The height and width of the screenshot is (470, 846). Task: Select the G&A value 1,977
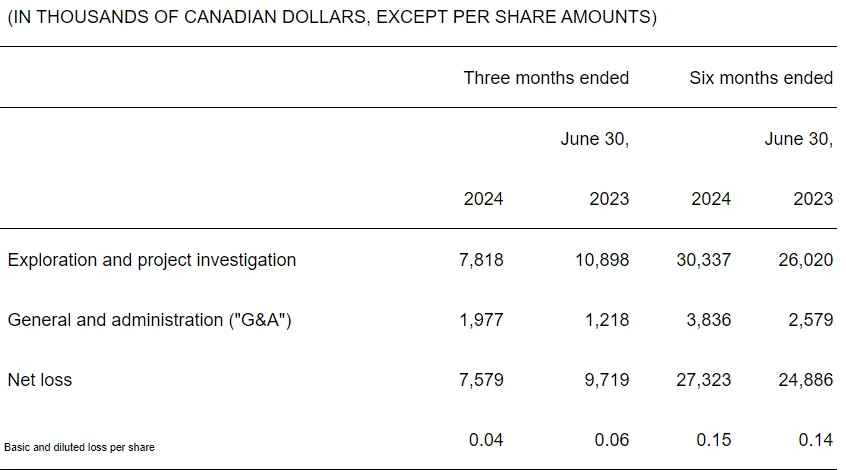[x=483, y=320]
